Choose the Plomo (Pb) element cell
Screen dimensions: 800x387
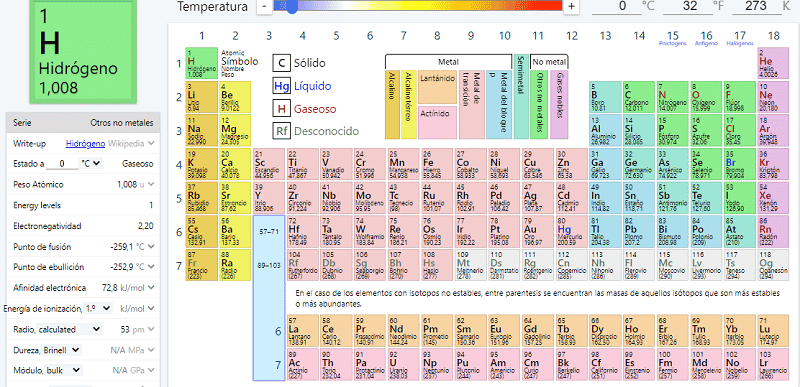[639, 231]
